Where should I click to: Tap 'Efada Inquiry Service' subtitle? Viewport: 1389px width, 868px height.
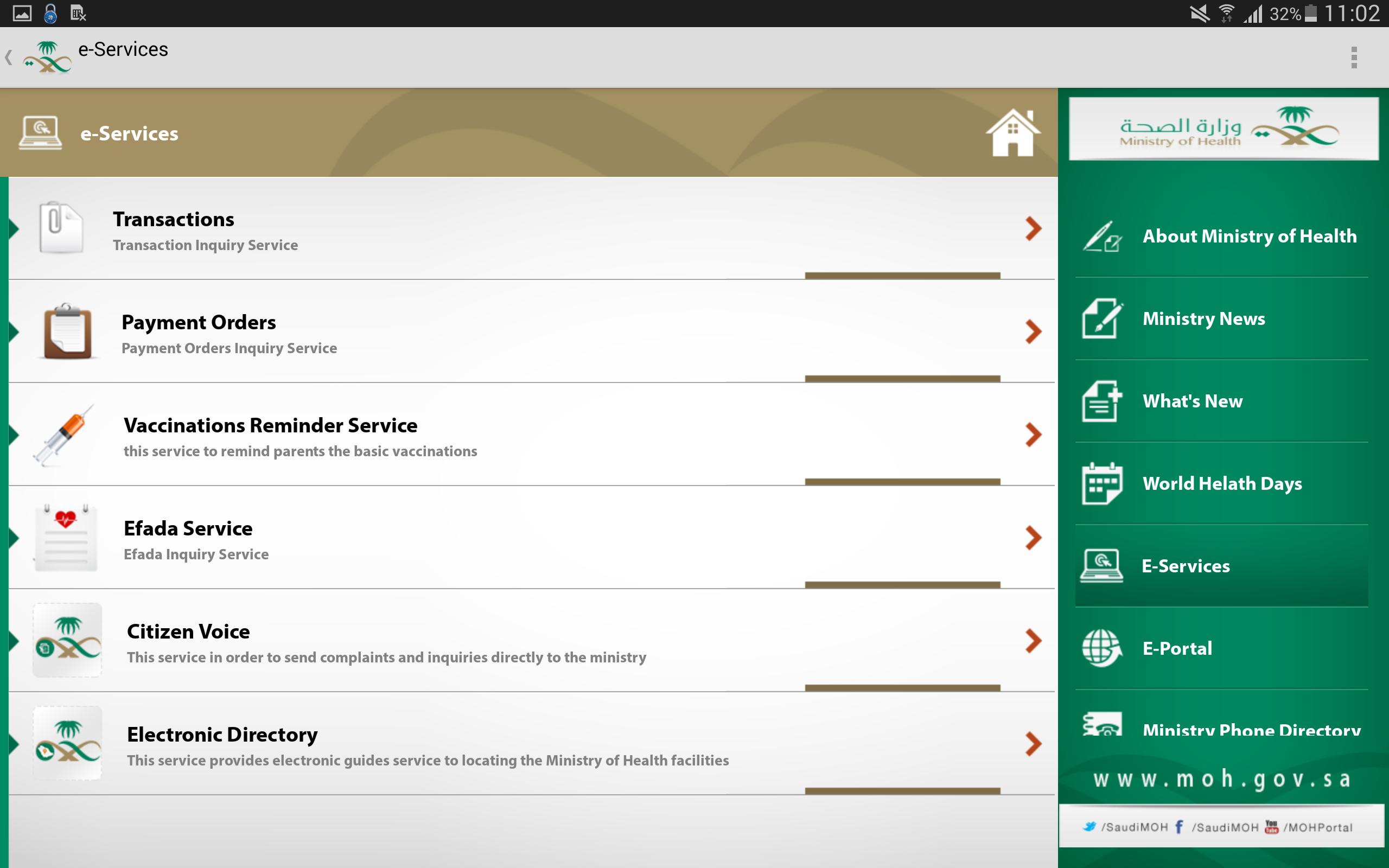tap(196, 554)
